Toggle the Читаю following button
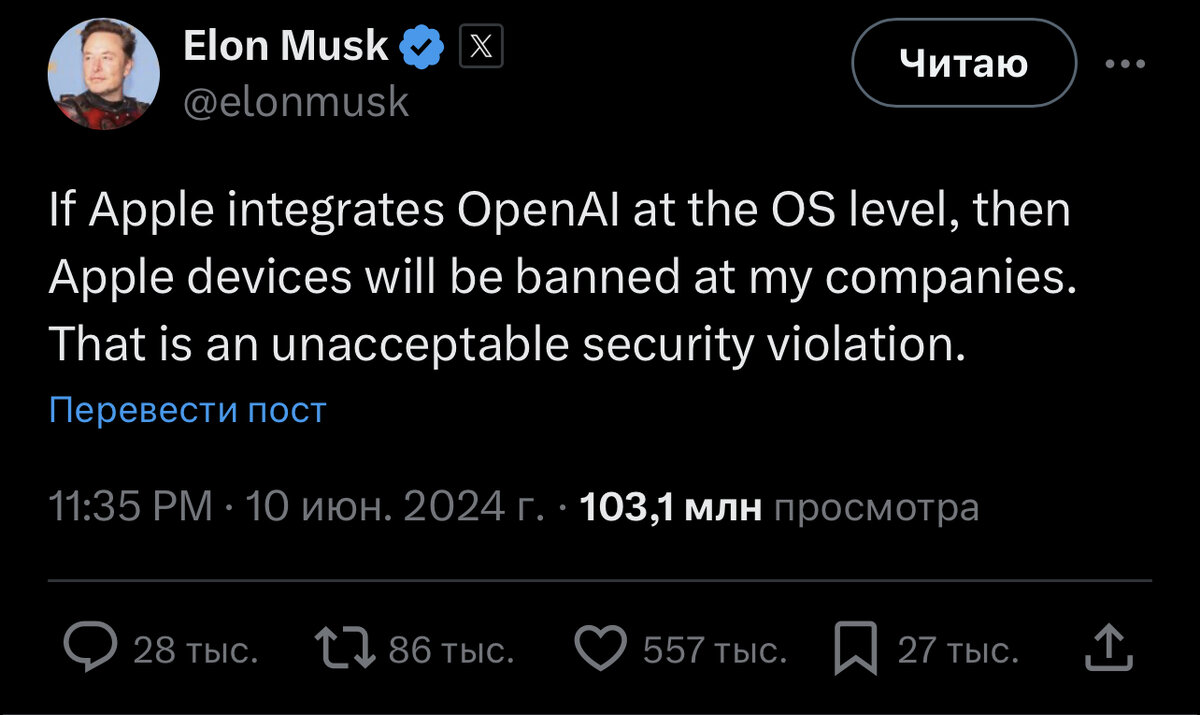This screenshot has width=1200, height=715. (963, 64)
